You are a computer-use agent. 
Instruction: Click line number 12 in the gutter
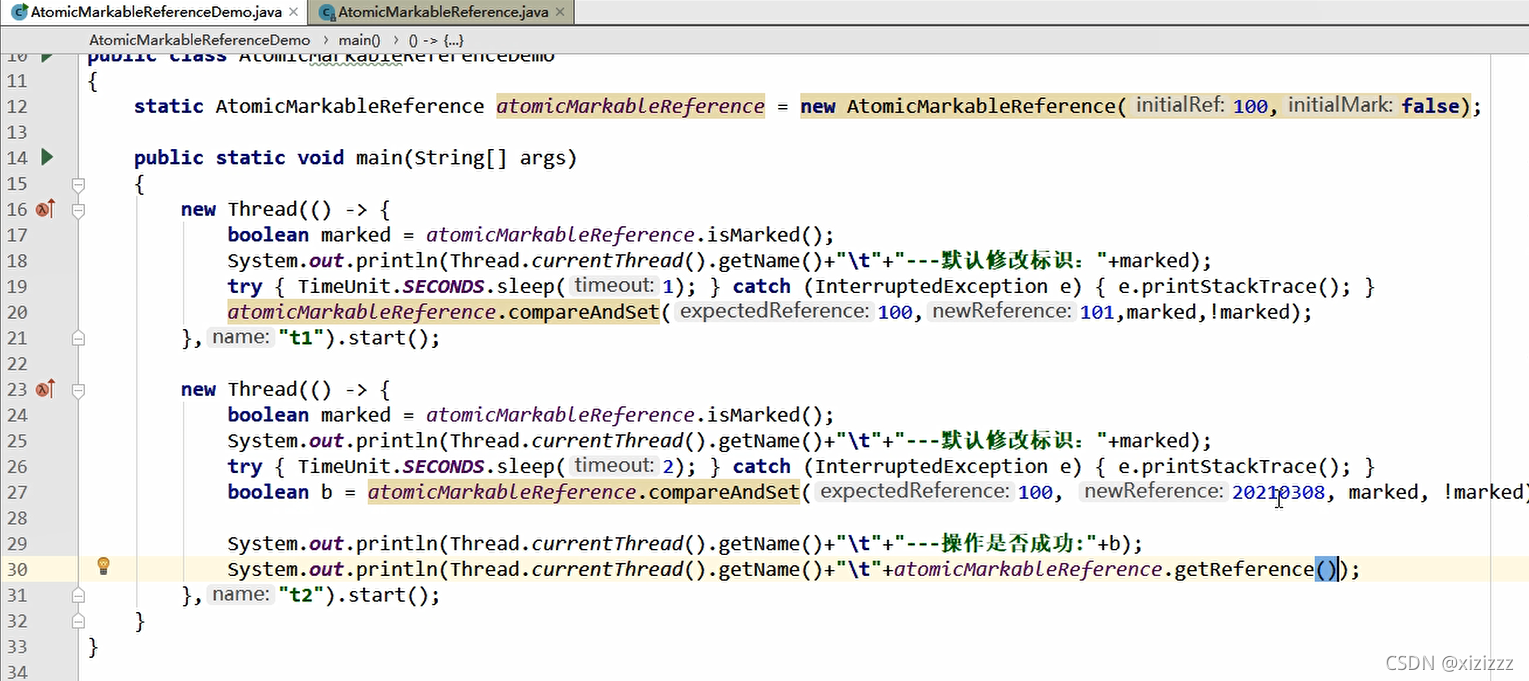[17, 106]
